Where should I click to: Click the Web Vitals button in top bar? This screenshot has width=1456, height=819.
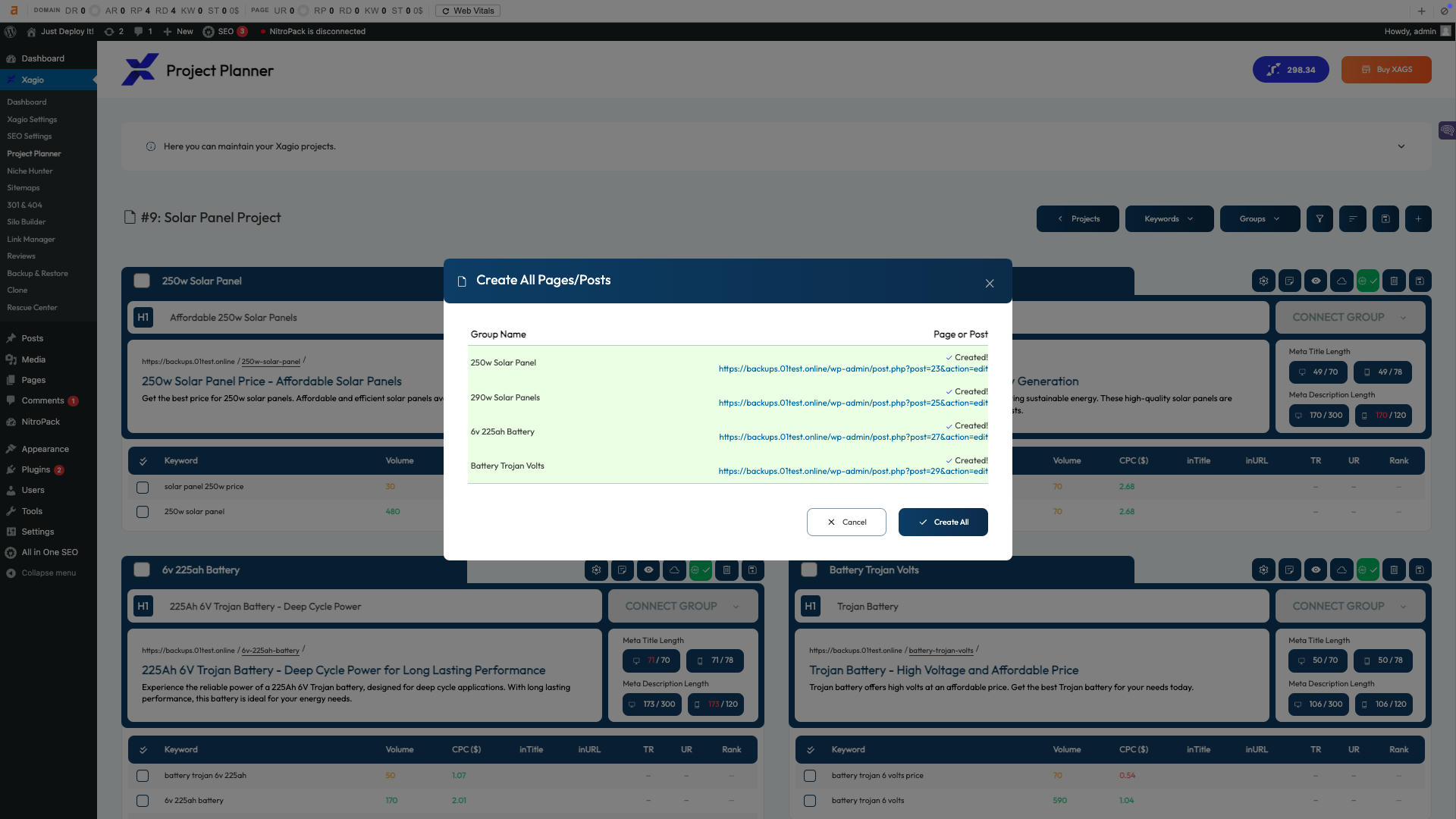pyautogui.click(x=468, y=11)
